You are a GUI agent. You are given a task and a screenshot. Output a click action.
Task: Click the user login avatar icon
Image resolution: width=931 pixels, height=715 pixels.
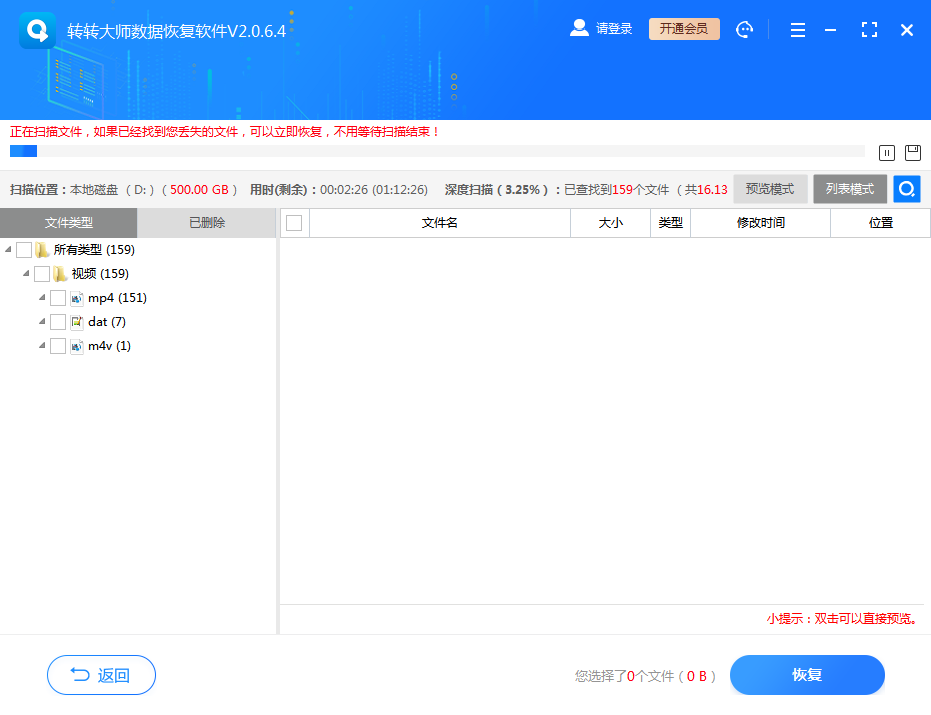(579, 28)
